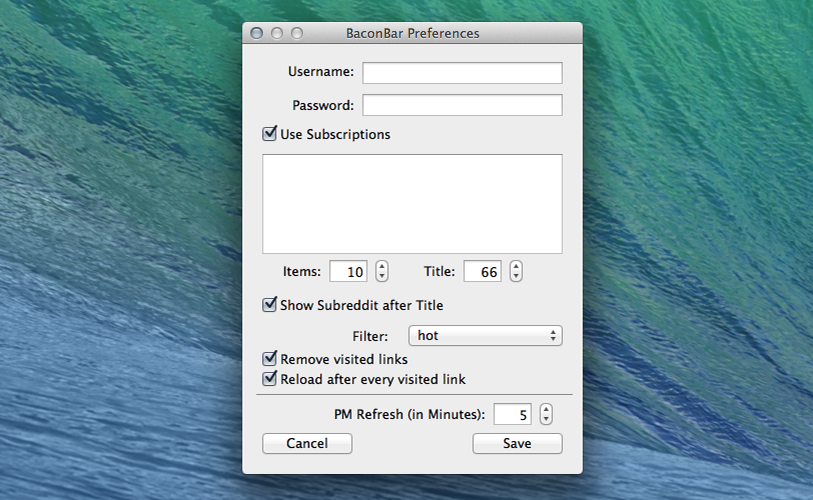Increment Title length using the up arrow
The width and height of the screenshot is (813, 500).
pos(516,267)
